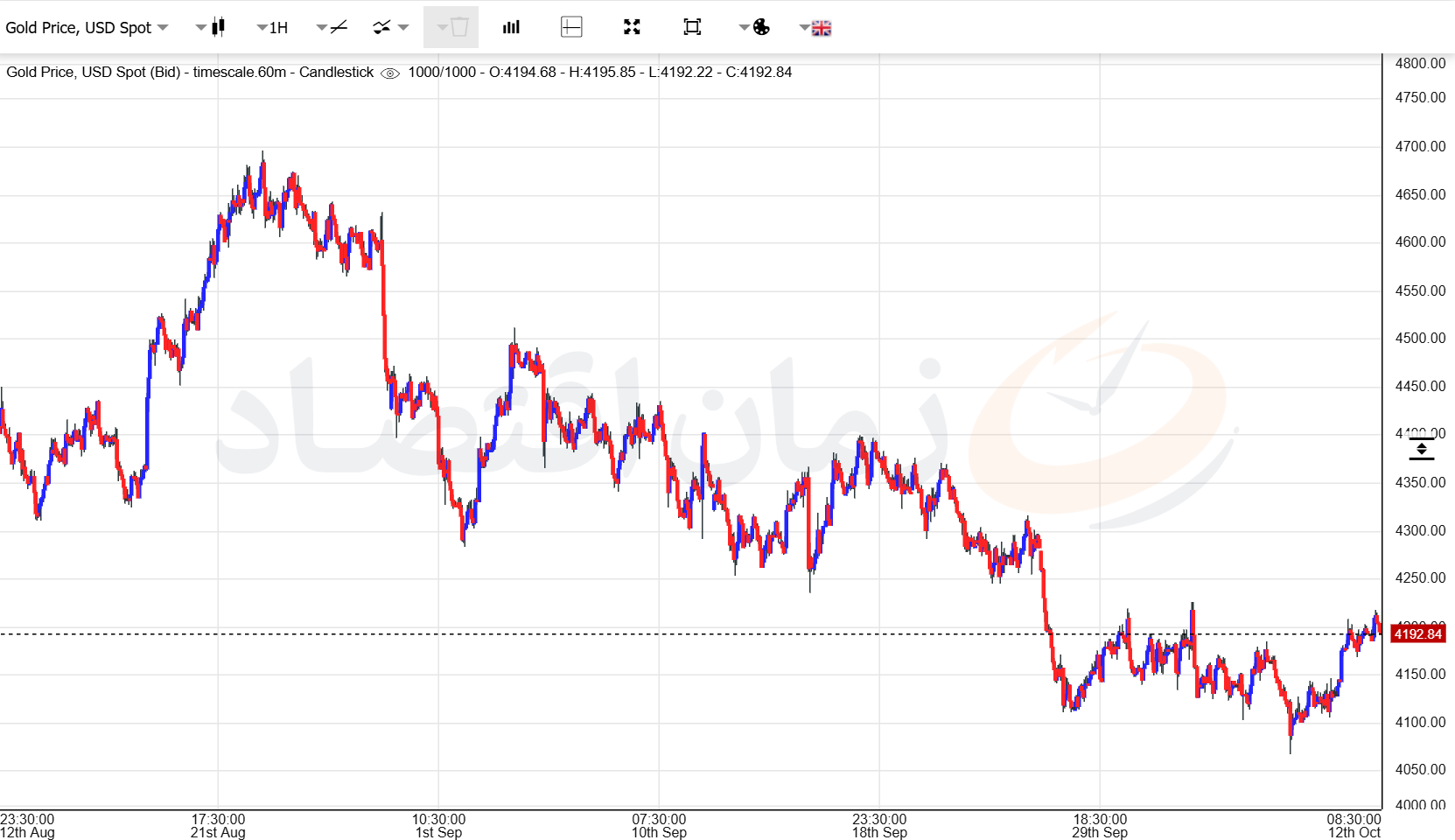This screenshot has width=1455, height=840.
Task: Open the greyed-out trash delete menu
Action: point(451,27)
